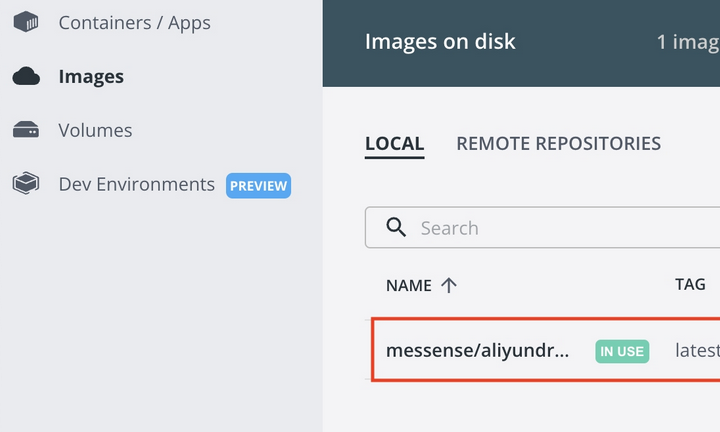Select the Images sidebar label
The width and height of the screenshot is (720, 432).
click(91, 76)
